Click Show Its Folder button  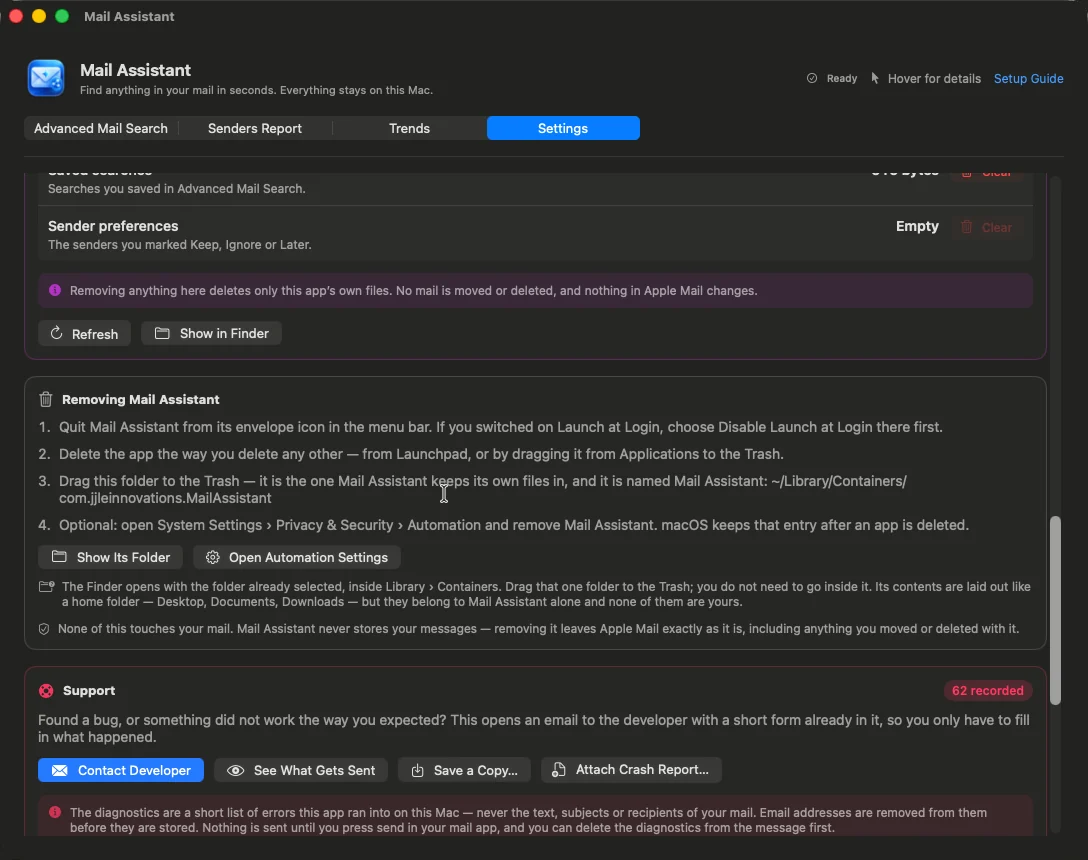pyautogui.click(x=110, y=557)
